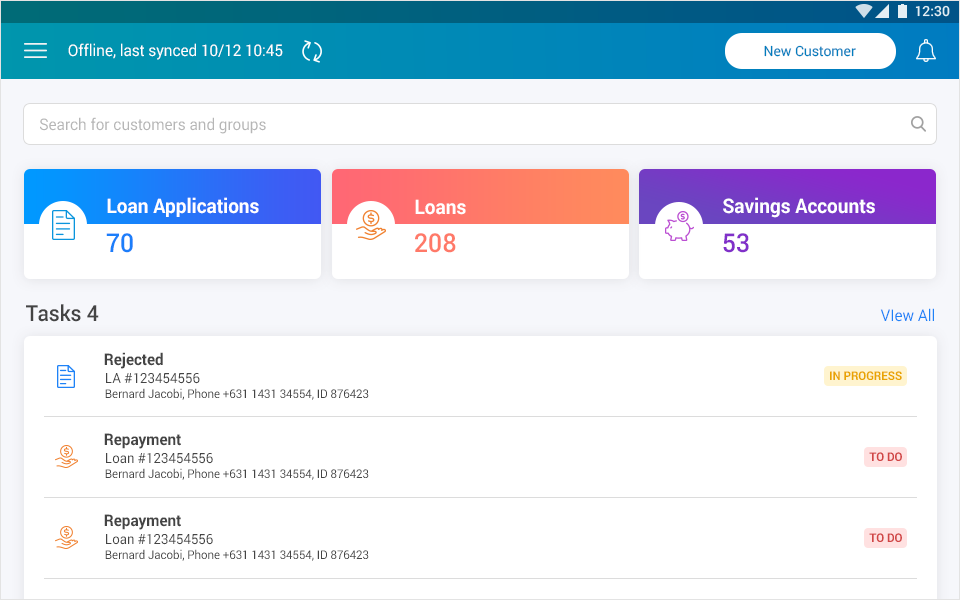Image resolution: width=960 pixels, height=600 pixels.
Task: Click the IN PROGRESS status badge
Action: coord(865,376)
